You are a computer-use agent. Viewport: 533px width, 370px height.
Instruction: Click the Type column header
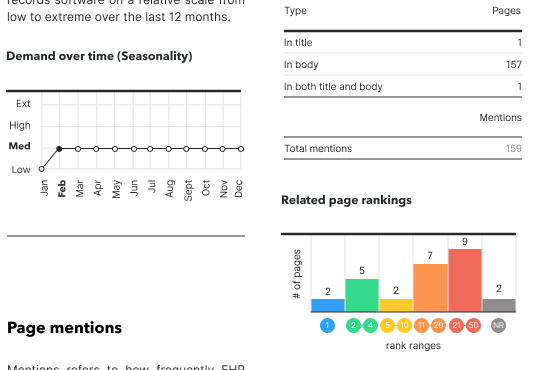(295, 11)
